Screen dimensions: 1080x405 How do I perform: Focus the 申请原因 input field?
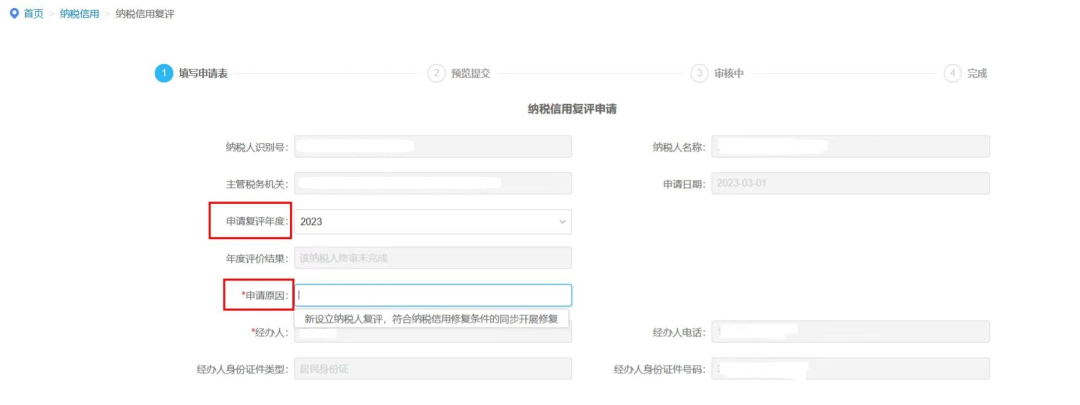pos(433,295)
